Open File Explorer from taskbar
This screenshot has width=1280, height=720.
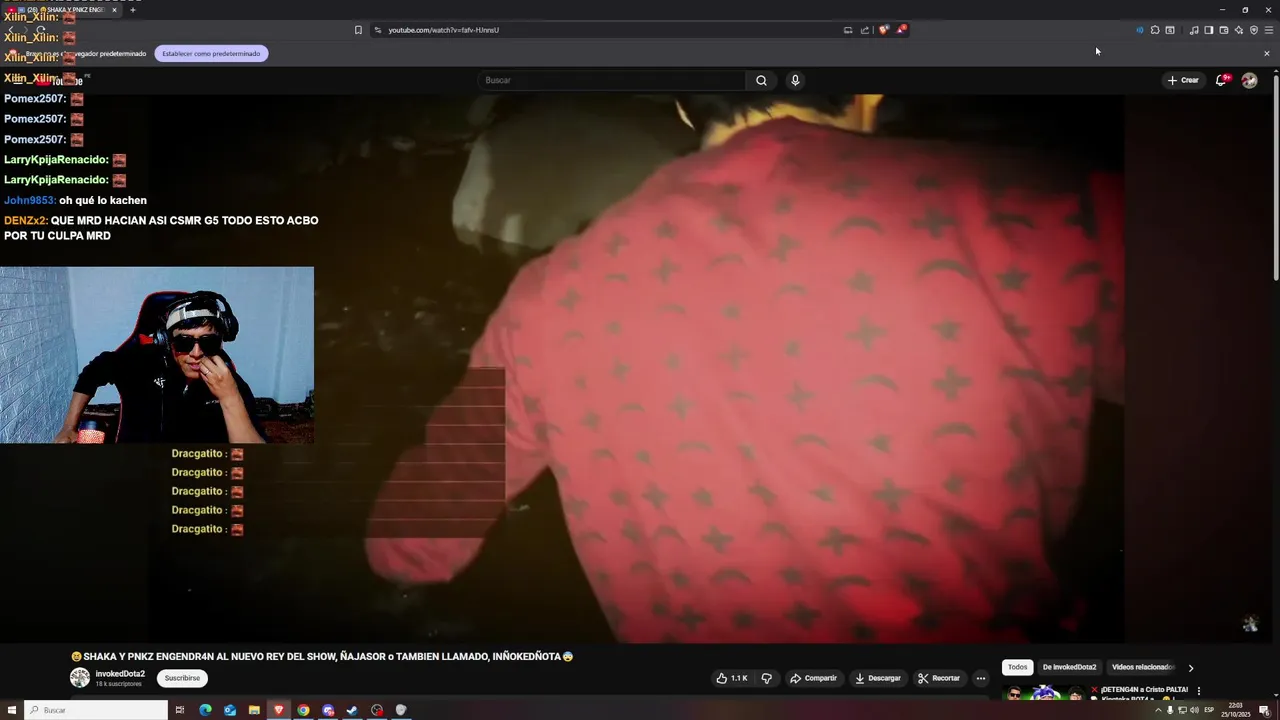[254, 710]
